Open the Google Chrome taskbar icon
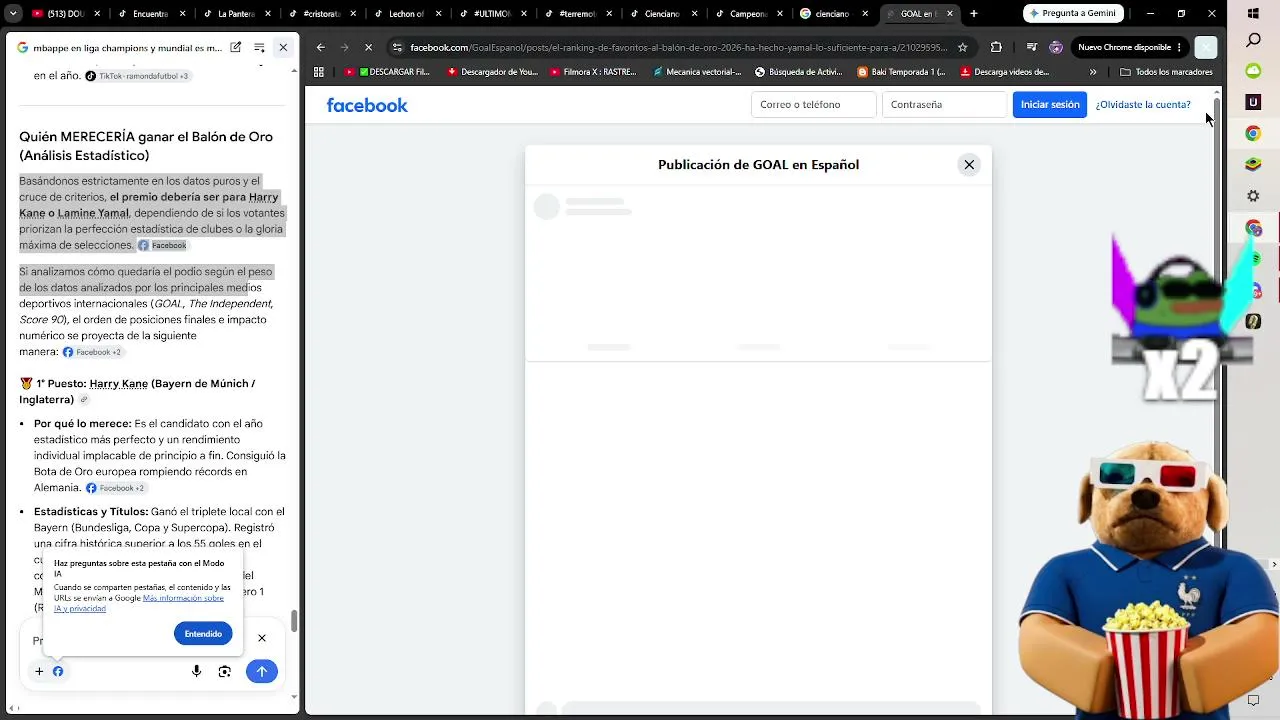Viewport: 1280px width, 720px height. (1253, 133)
